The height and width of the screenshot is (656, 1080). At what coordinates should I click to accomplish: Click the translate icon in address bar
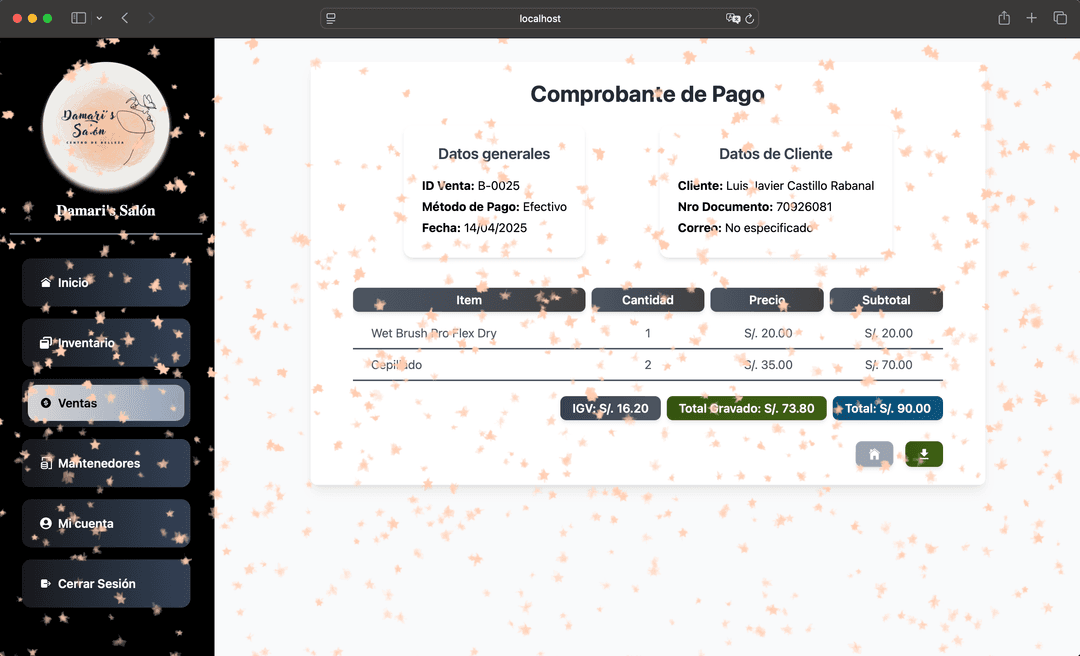pyautogui.click(x=732, y=18)
